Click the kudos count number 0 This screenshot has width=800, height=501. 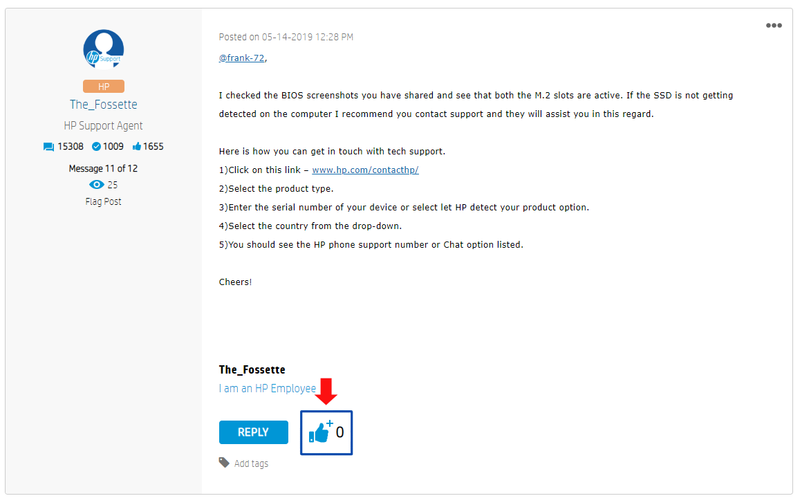340,432
